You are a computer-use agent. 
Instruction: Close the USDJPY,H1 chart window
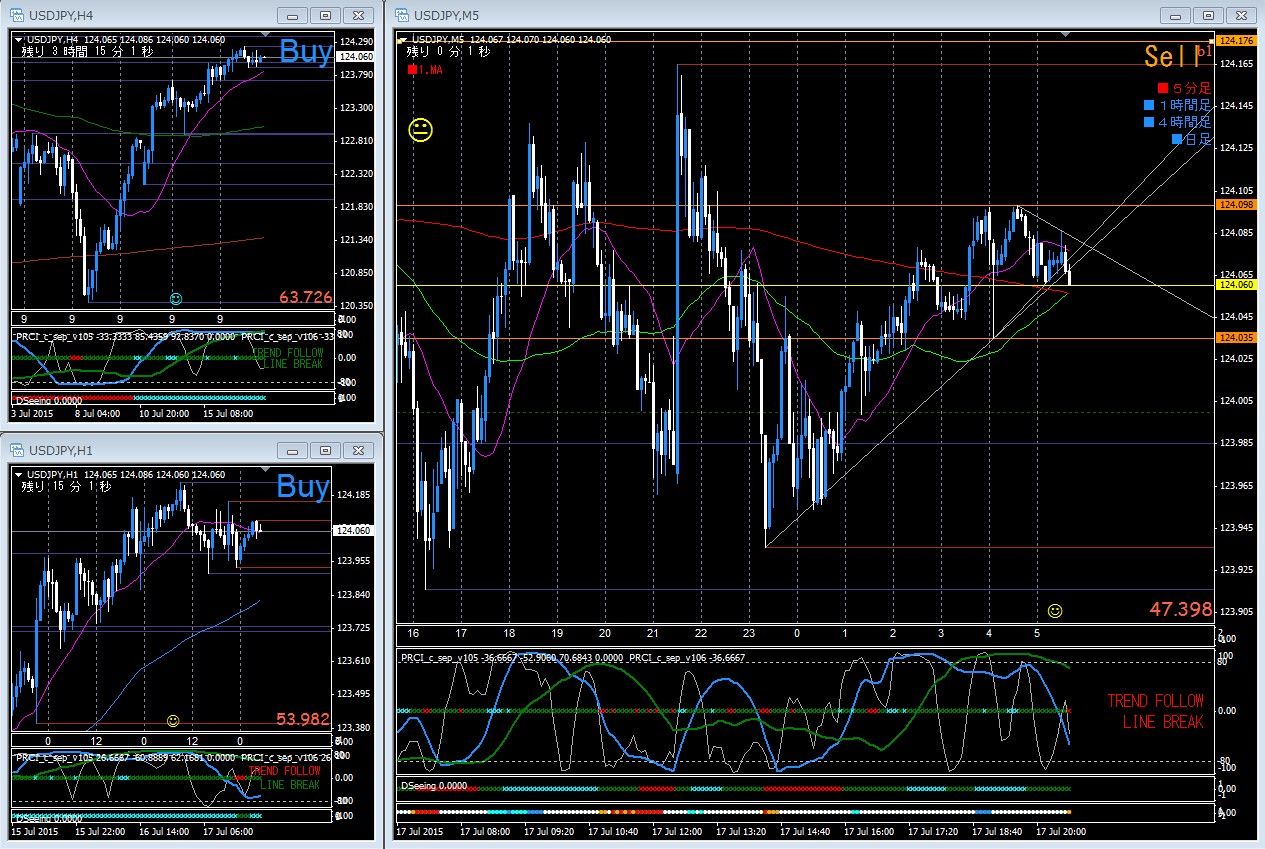pos(356,449)
